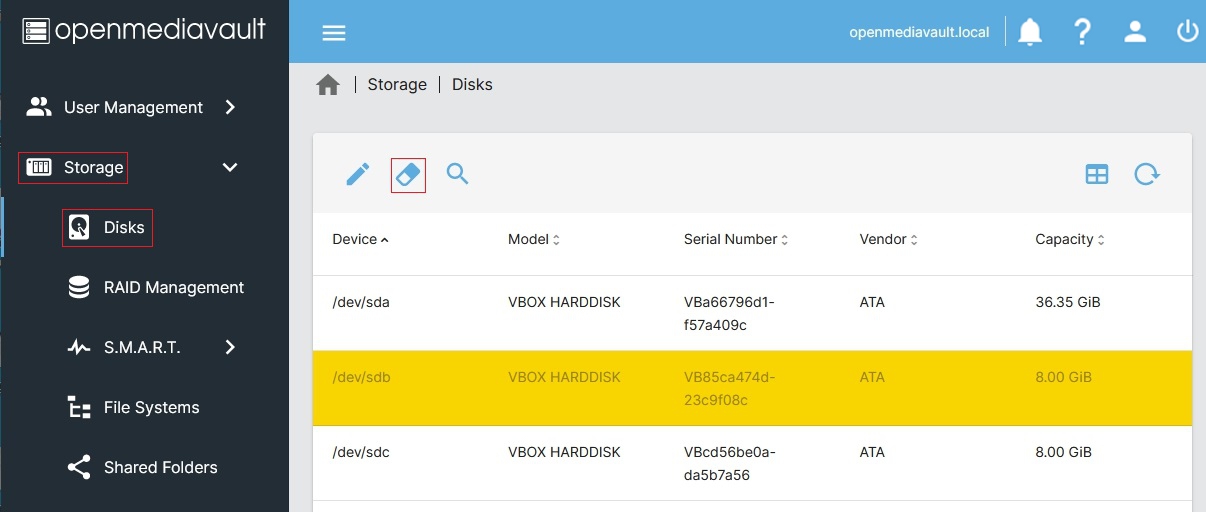
Task: Open RAID Management page
Action: 173,287
